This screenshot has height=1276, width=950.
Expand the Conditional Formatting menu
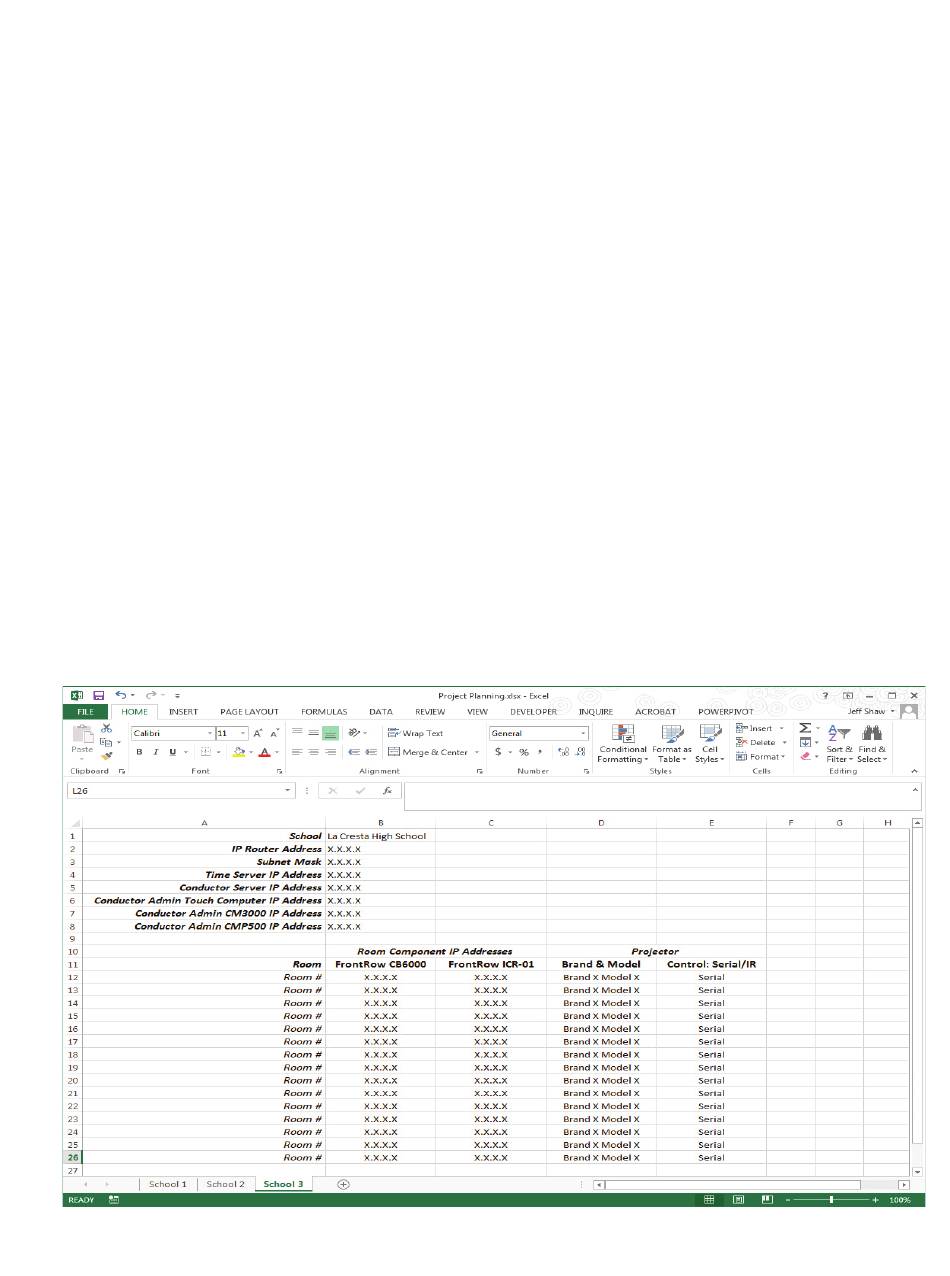[x=623, y=744]
